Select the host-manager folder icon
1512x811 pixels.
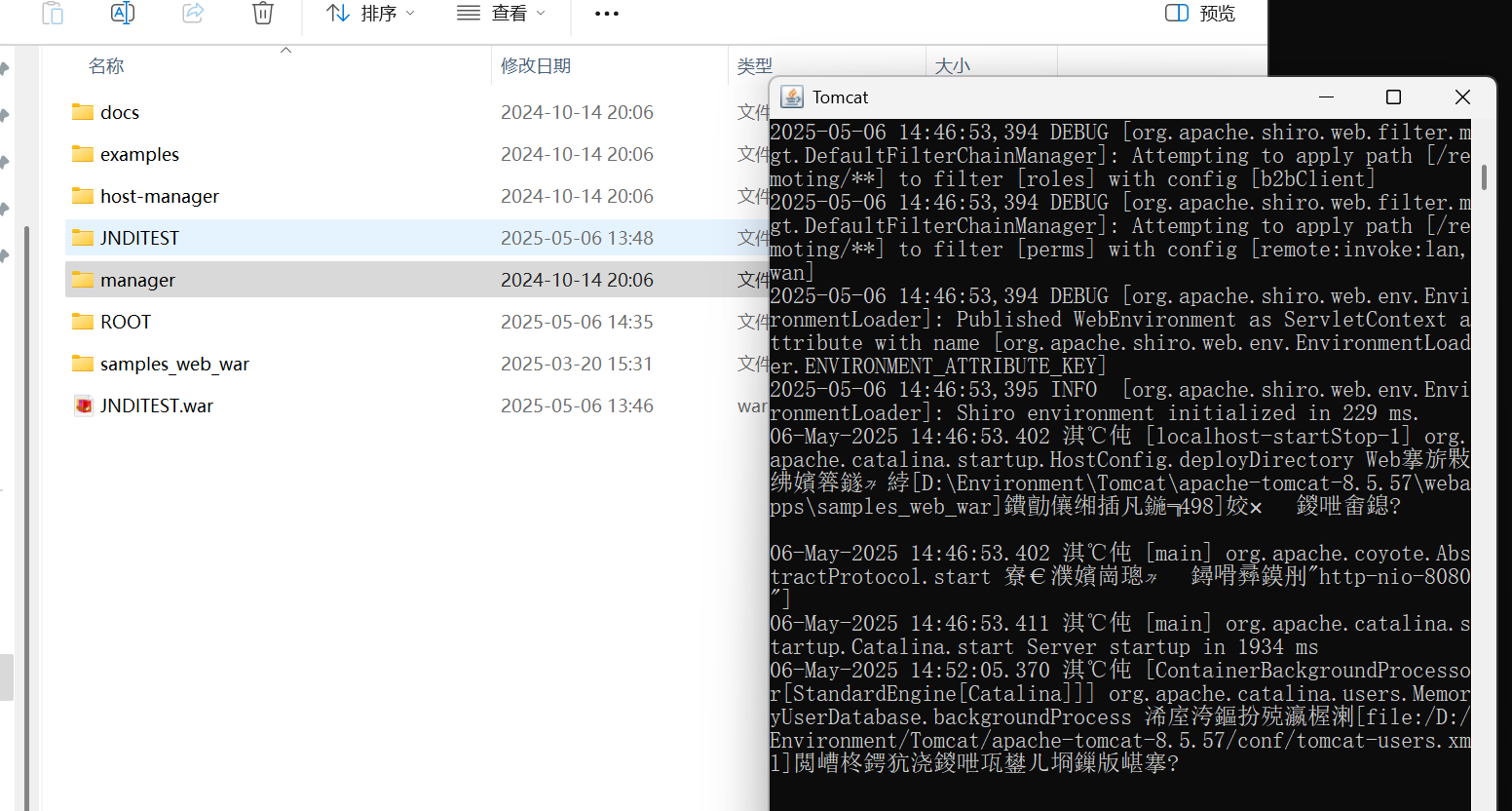point(83,196)
